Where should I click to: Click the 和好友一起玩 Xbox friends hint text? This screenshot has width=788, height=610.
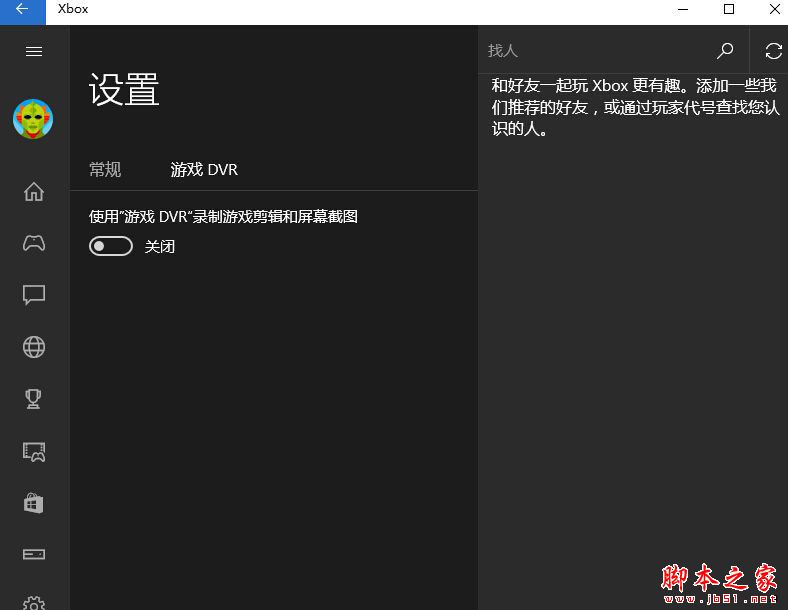click(635, 107)
